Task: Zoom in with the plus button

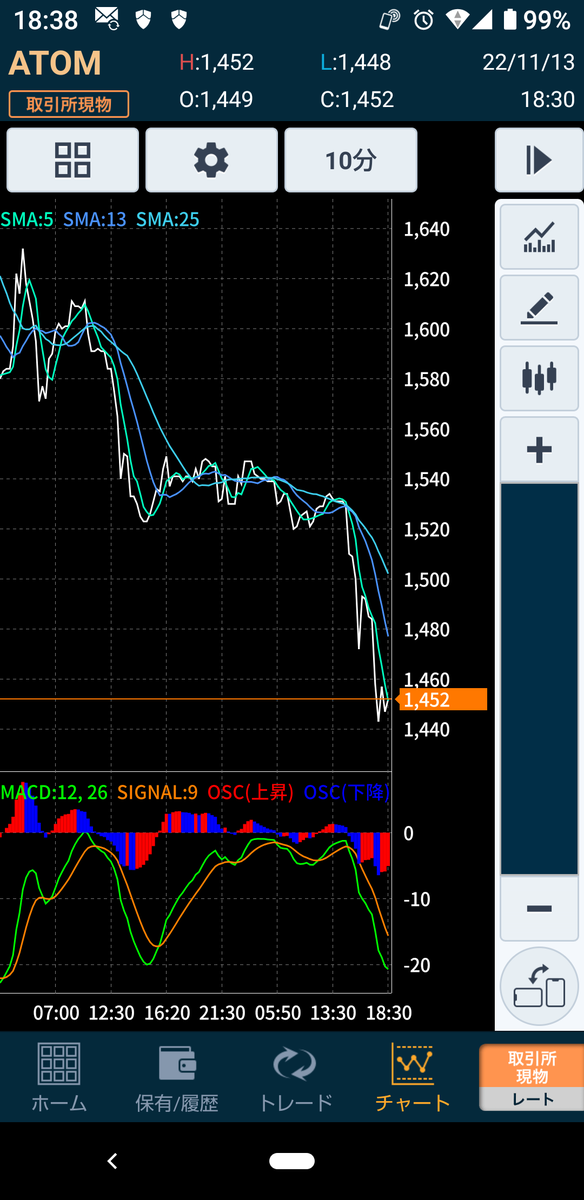Action: (539, 450)
